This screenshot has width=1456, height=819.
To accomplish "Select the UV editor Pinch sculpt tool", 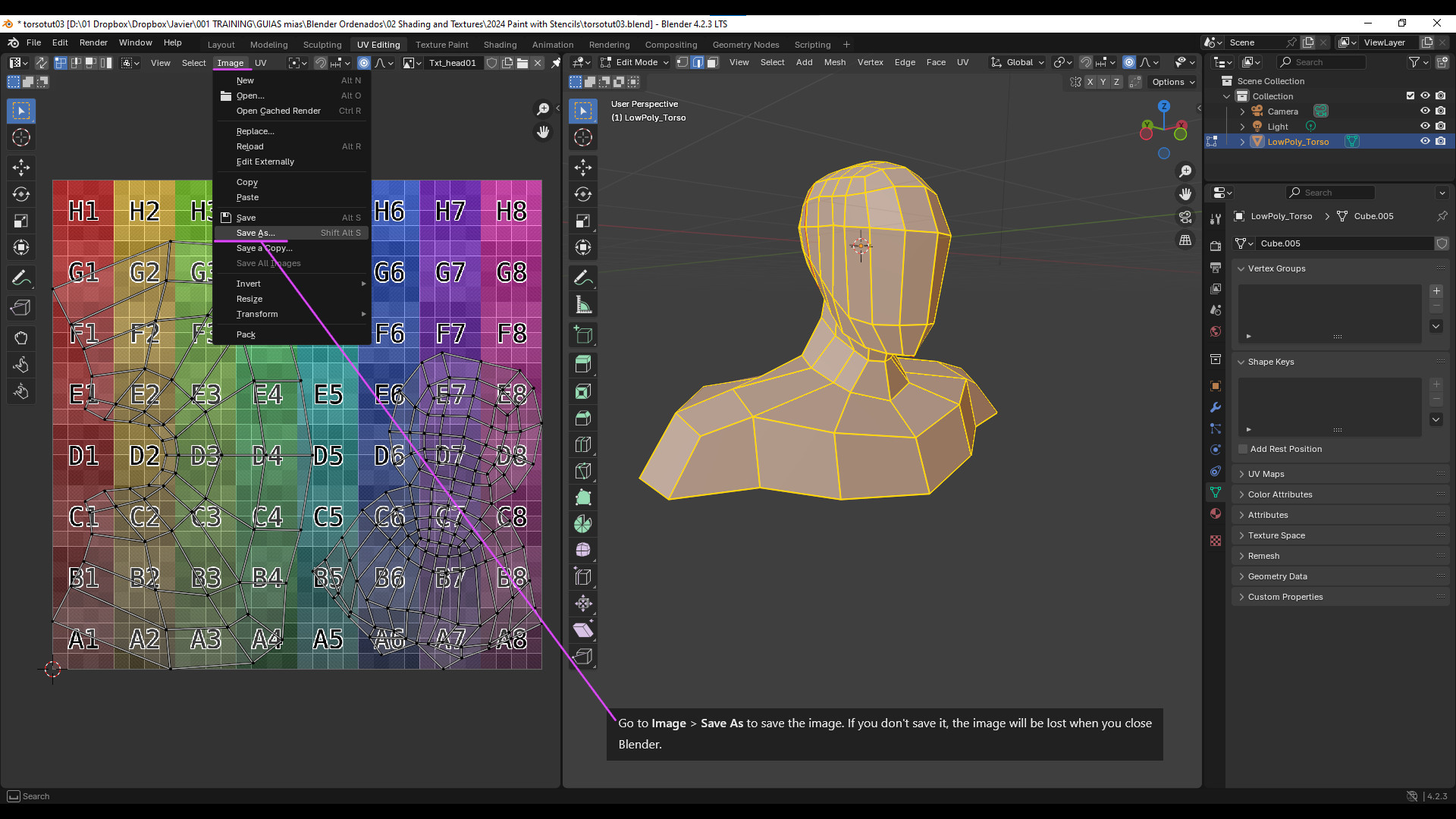I will (x=21, y=391).
